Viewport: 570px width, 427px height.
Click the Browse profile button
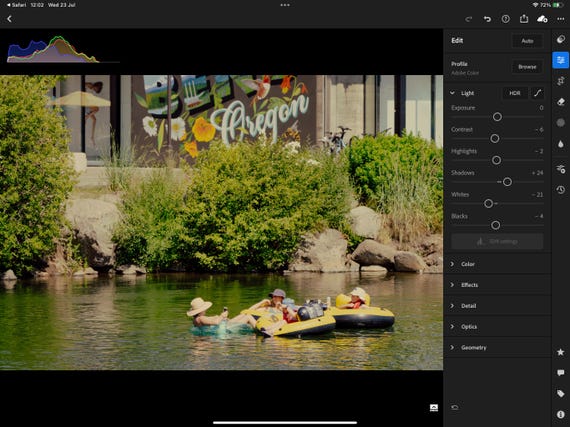(527, 67)
